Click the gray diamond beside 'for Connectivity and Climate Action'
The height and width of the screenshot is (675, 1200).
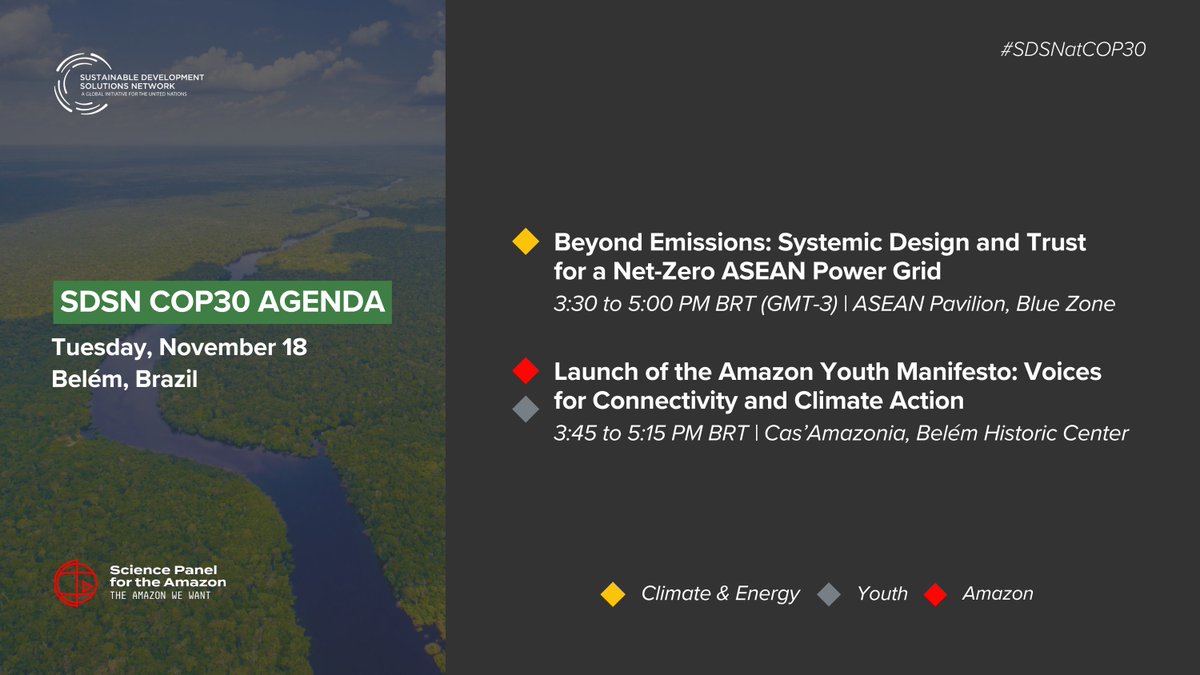tap(525, 410)
